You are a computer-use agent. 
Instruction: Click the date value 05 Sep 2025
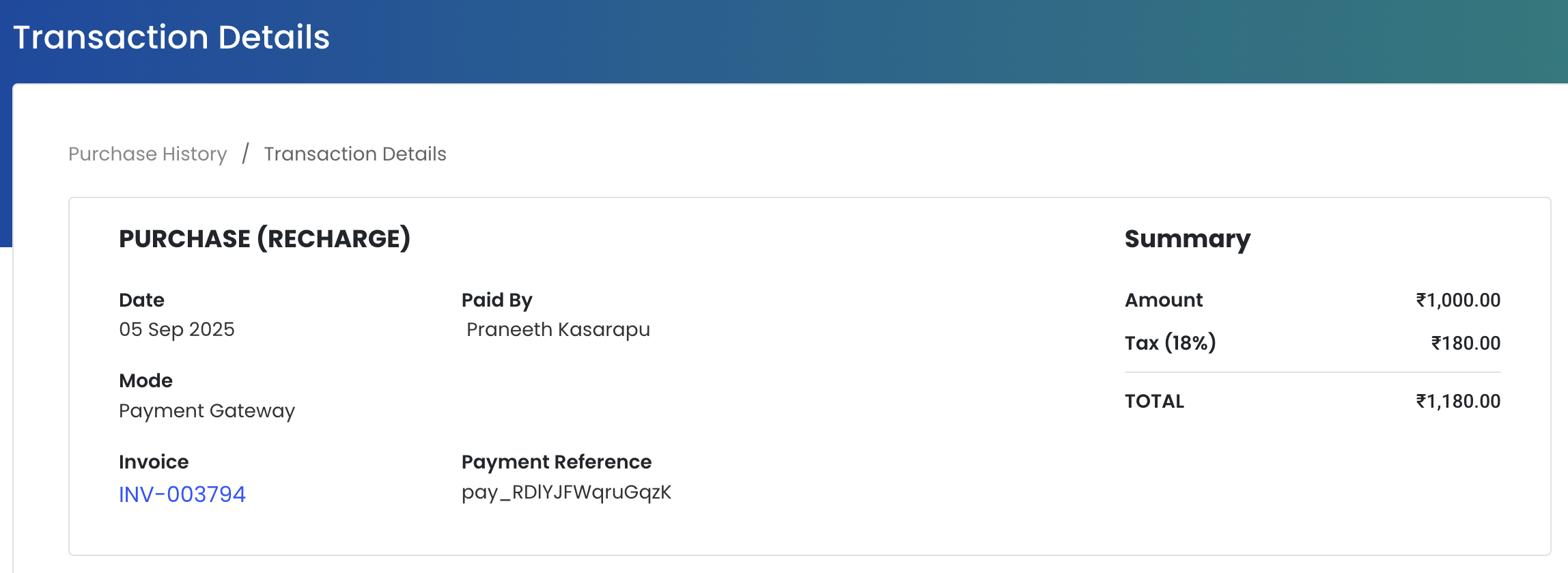(177, 330)
